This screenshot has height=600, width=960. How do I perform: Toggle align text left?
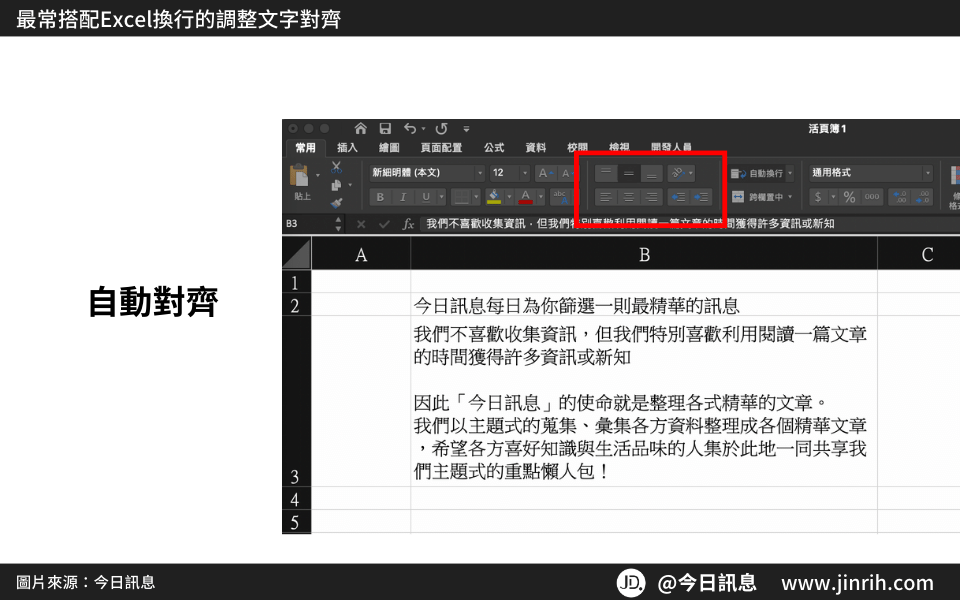[x=606, y=197]
